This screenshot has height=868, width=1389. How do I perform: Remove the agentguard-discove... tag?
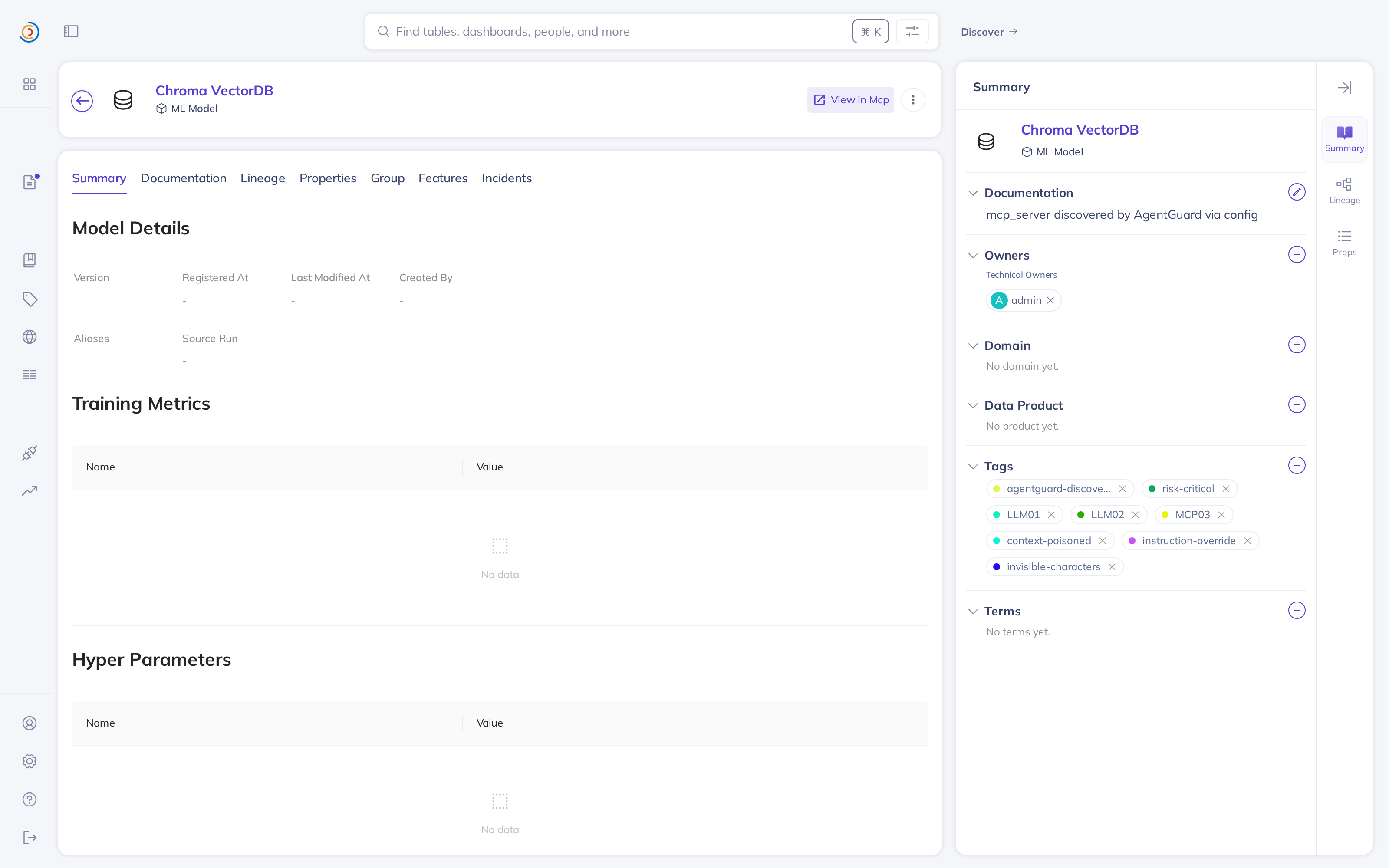1122,489
